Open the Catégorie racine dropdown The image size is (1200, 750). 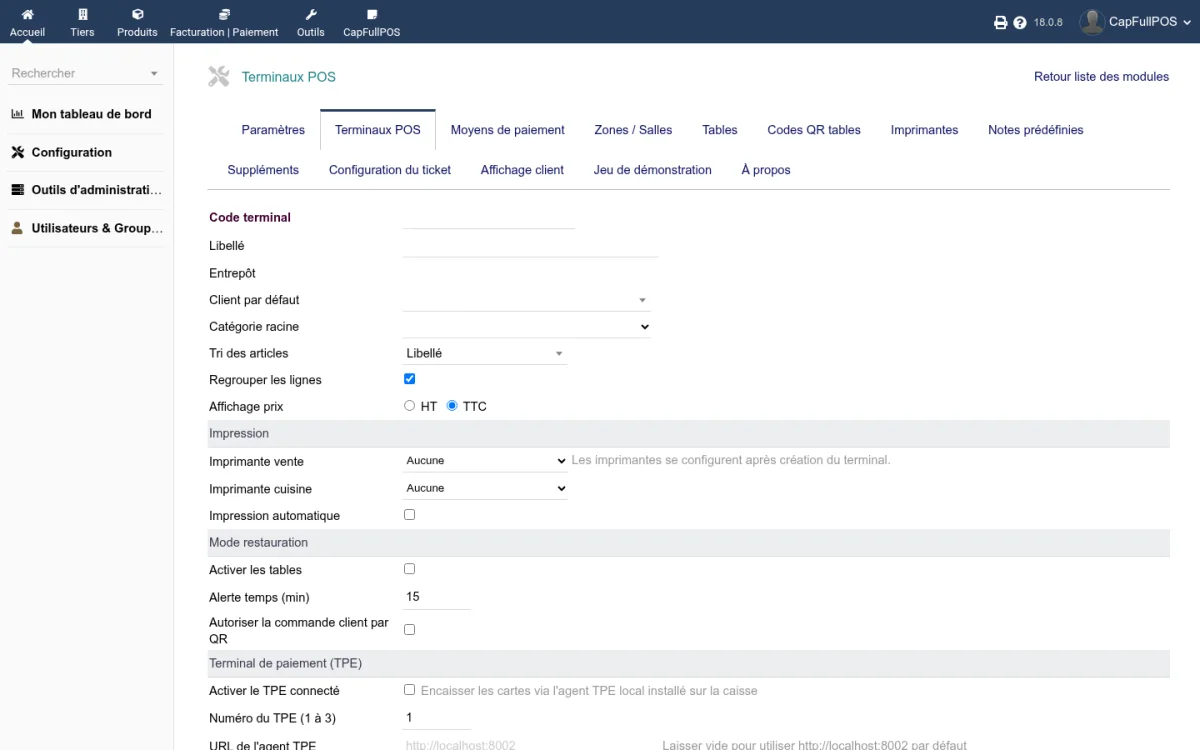click(x=527, y=326)
